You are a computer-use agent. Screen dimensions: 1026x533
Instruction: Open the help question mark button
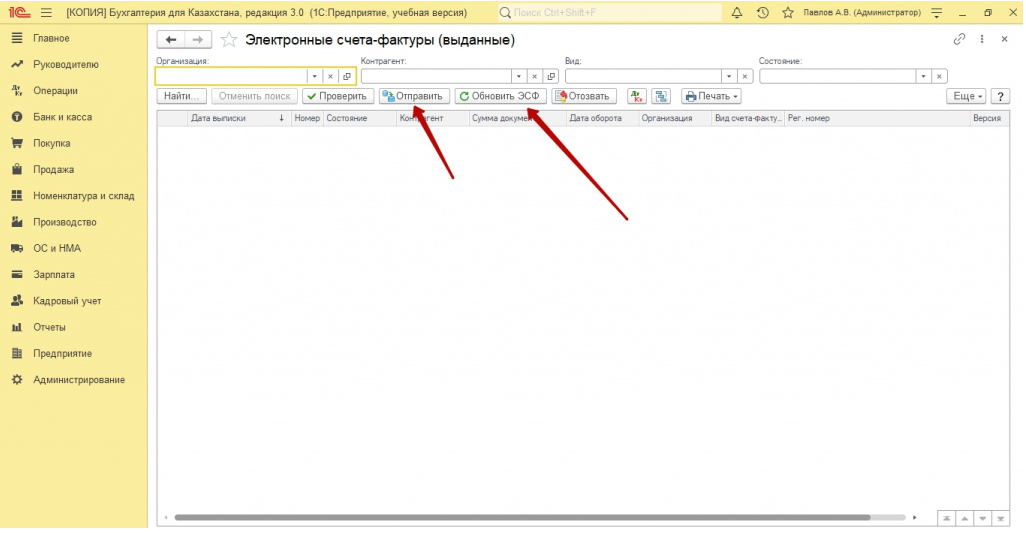tap(999, 96)
